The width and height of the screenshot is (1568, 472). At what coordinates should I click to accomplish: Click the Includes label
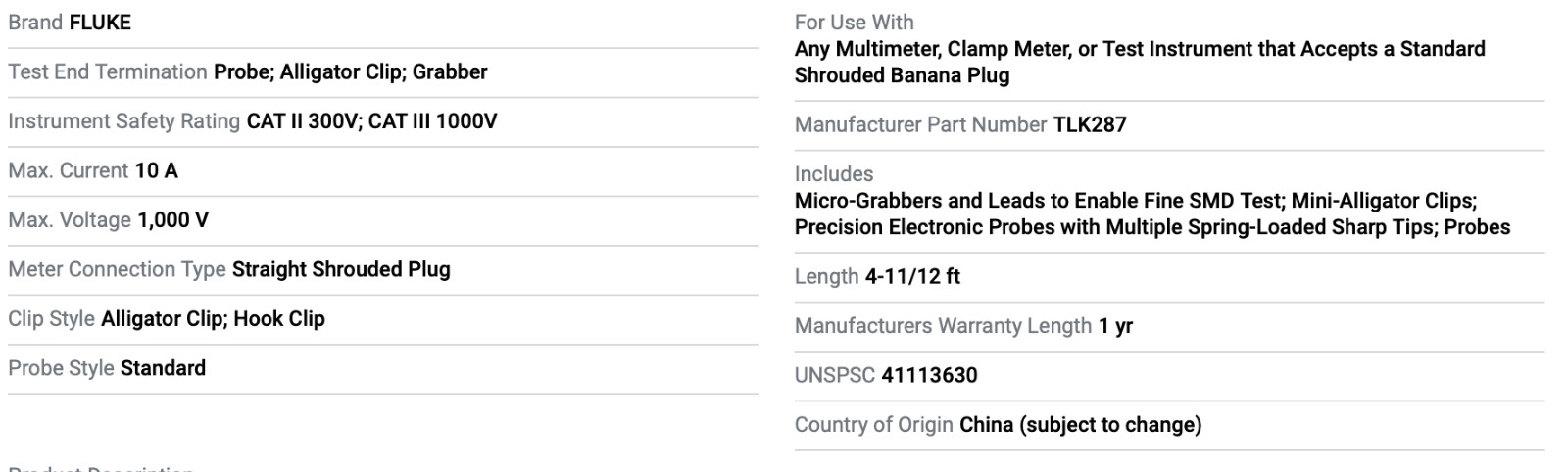click(834, 174)
